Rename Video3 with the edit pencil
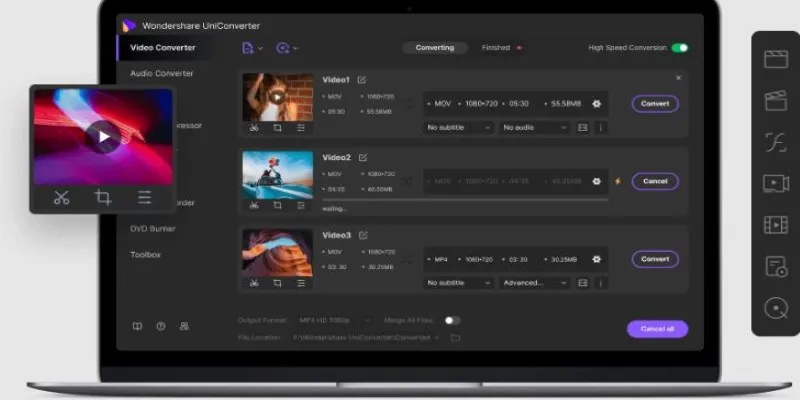 tap(363, 235)
